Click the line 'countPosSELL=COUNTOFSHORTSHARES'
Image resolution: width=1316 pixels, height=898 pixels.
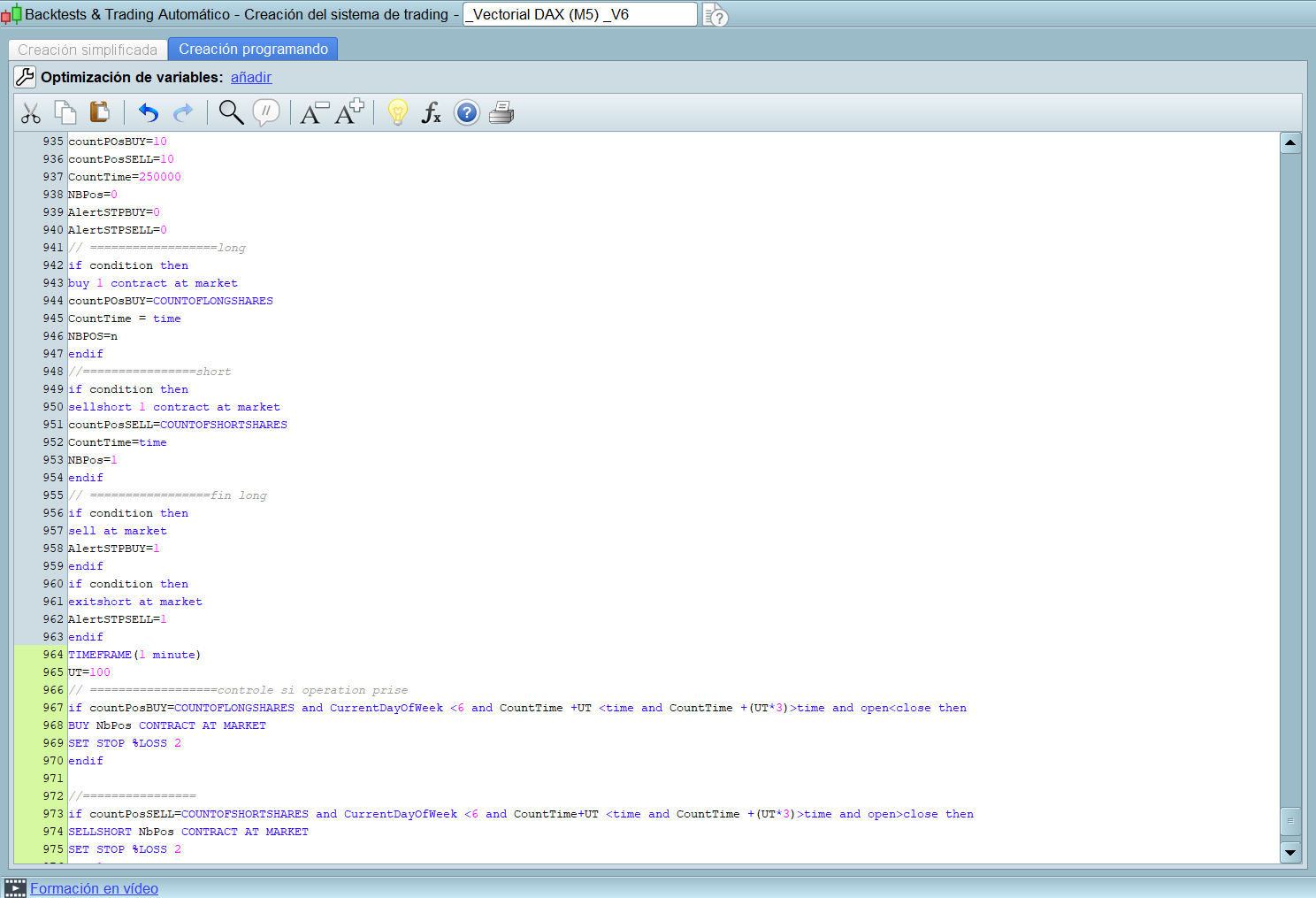click(178, 425)
